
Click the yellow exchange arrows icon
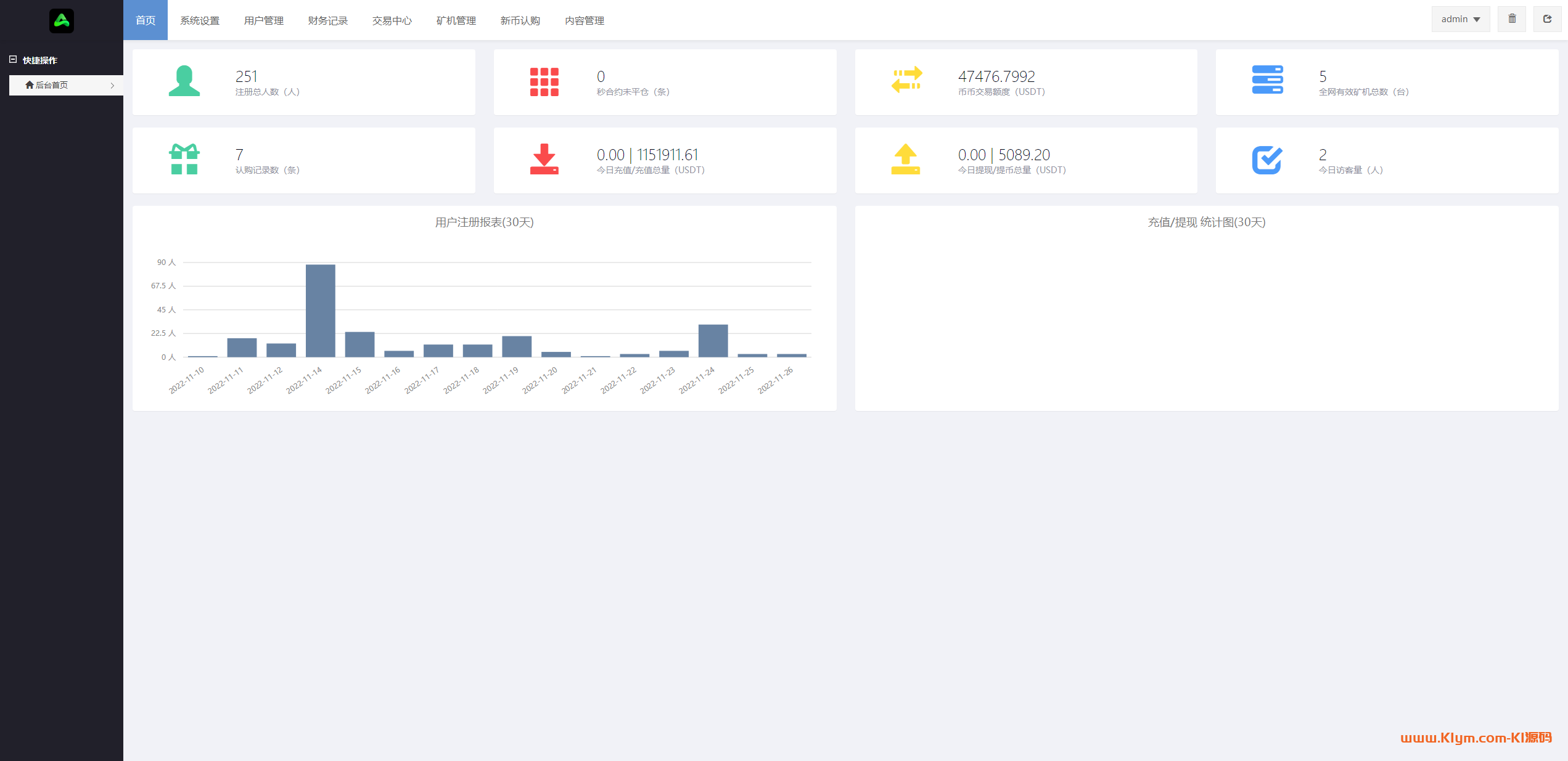tap(906, 80)
